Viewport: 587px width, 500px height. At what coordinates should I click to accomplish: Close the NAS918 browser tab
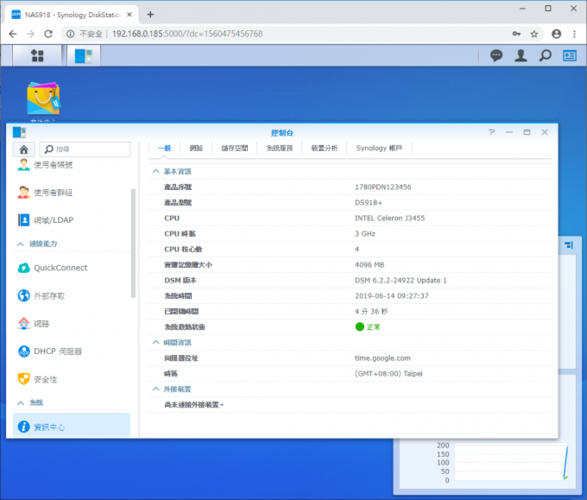[129, 15]
